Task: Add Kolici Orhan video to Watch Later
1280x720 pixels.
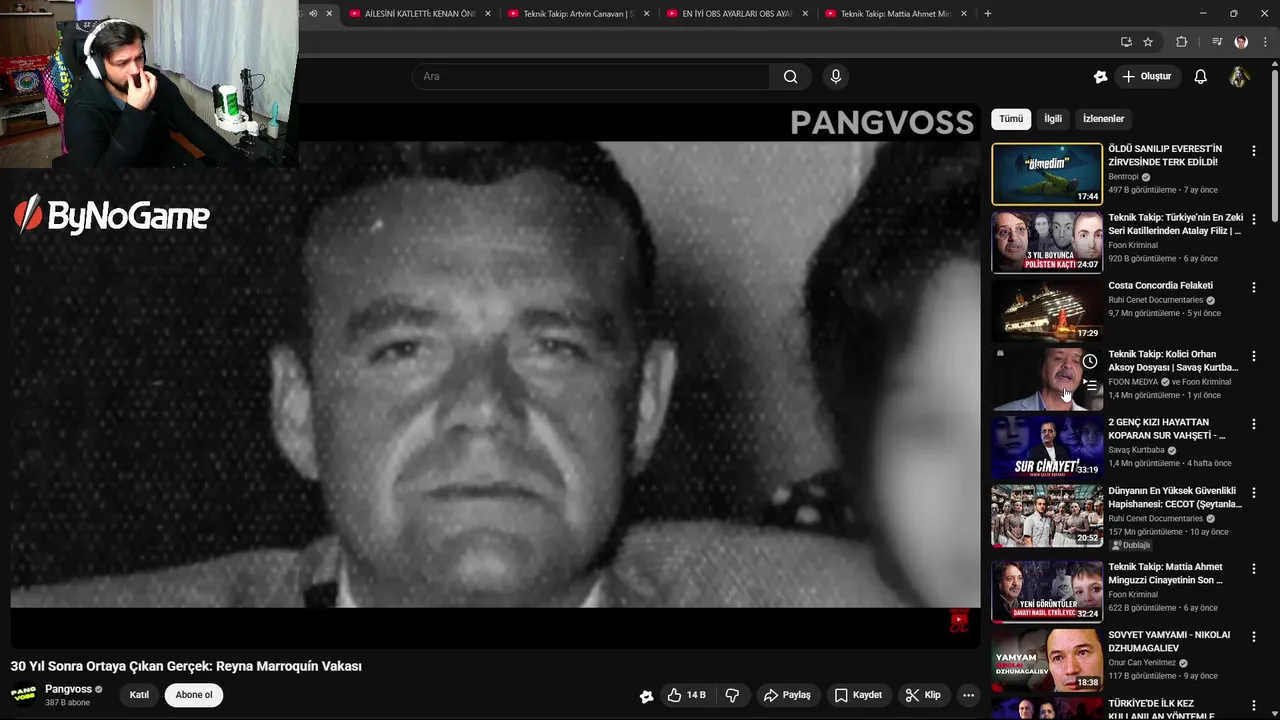Action: click(x=1090, y=361)
